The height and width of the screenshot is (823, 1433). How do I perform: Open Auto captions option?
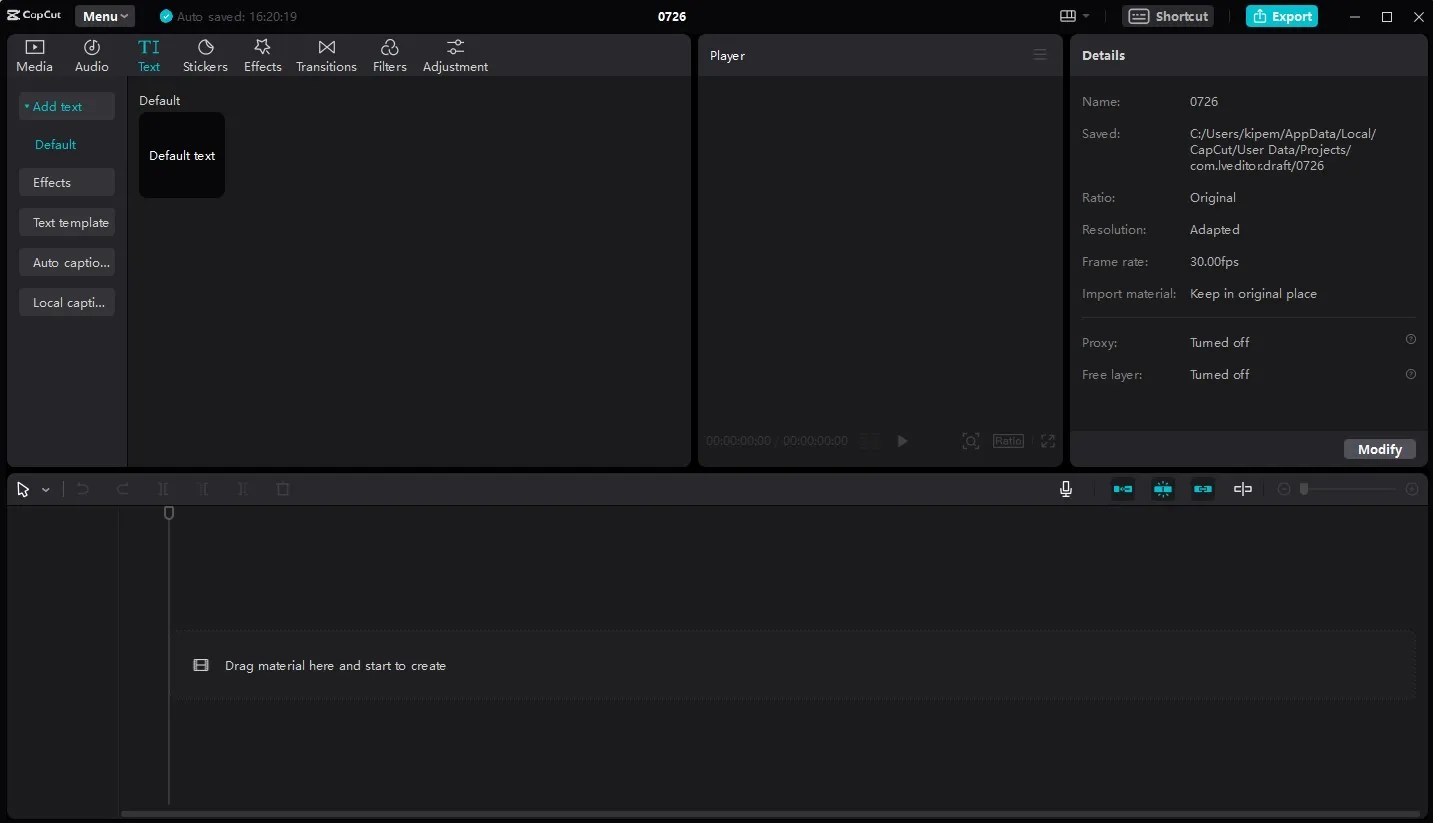click(66, 262)
